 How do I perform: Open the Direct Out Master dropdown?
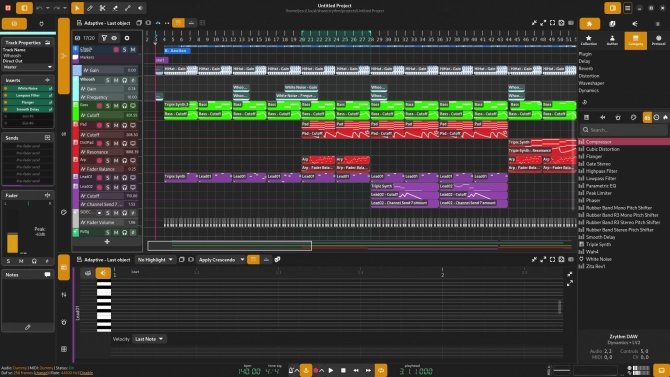point(27,67)
